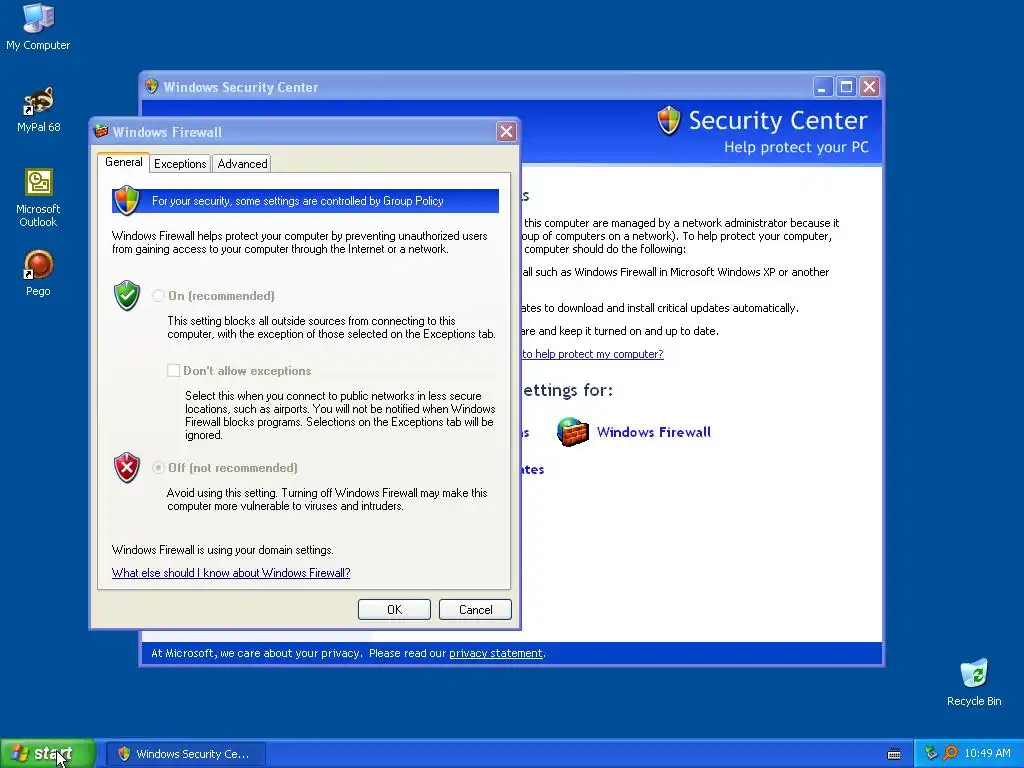
Task: Click the Security Center shield logo
Action: (x=669, y=121)
